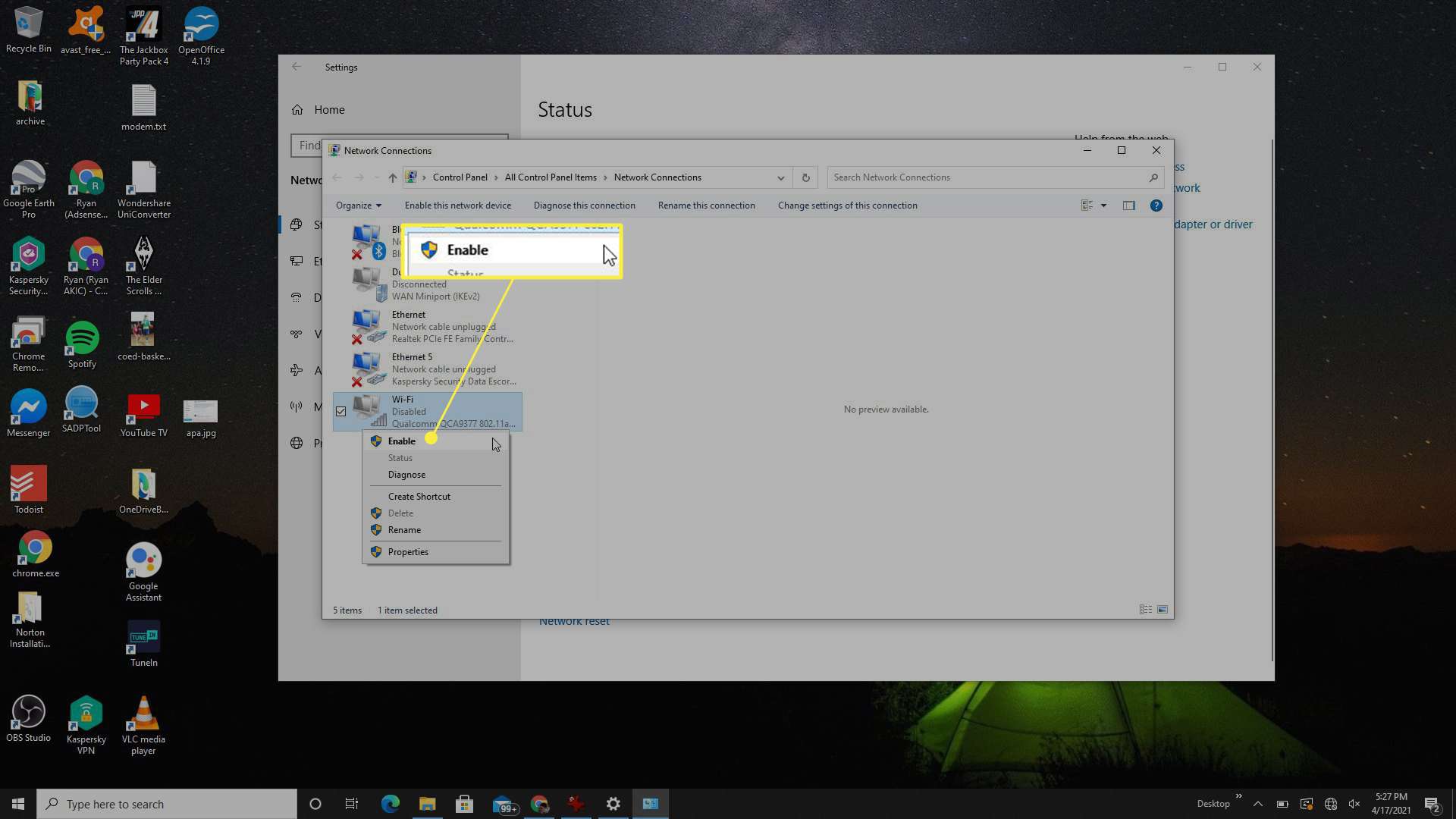Click the Network reset link in Settings
Image resolution: width=1456 pixels, height=819 pixels.
coord(573,620)
